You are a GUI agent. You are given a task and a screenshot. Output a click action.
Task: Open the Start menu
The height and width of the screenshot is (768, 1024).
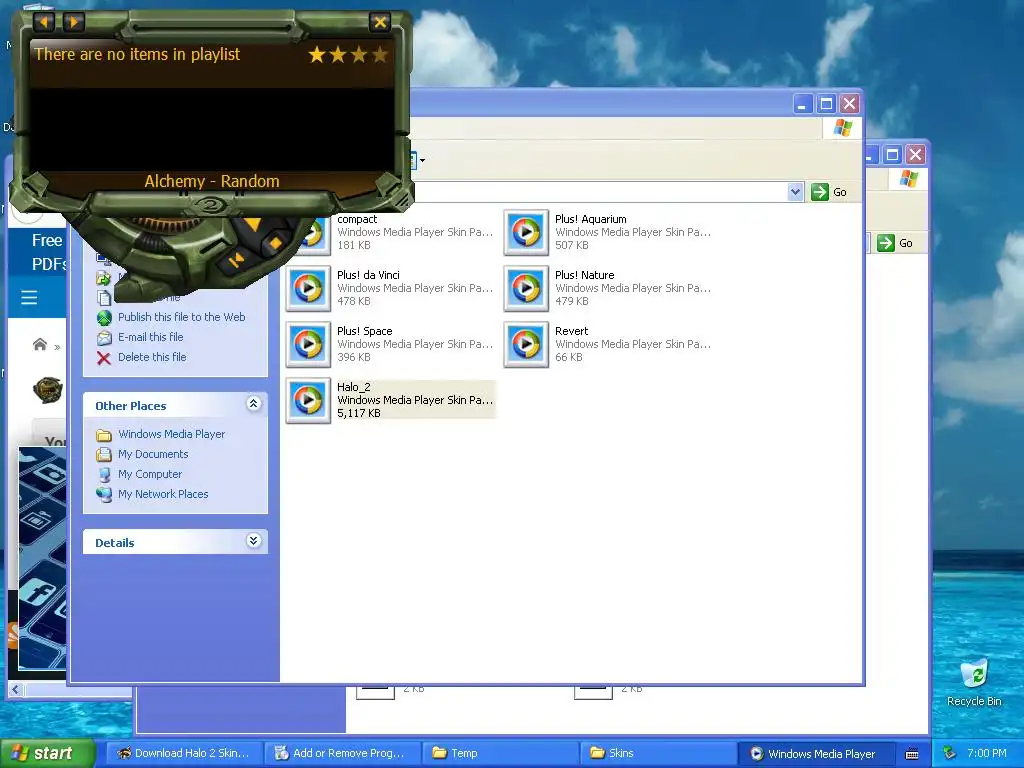(48, 753)
